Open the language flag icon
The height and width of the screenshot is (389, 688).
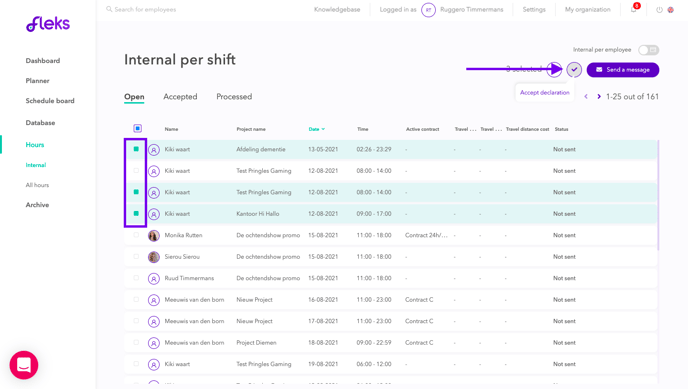tap(670, 10)
